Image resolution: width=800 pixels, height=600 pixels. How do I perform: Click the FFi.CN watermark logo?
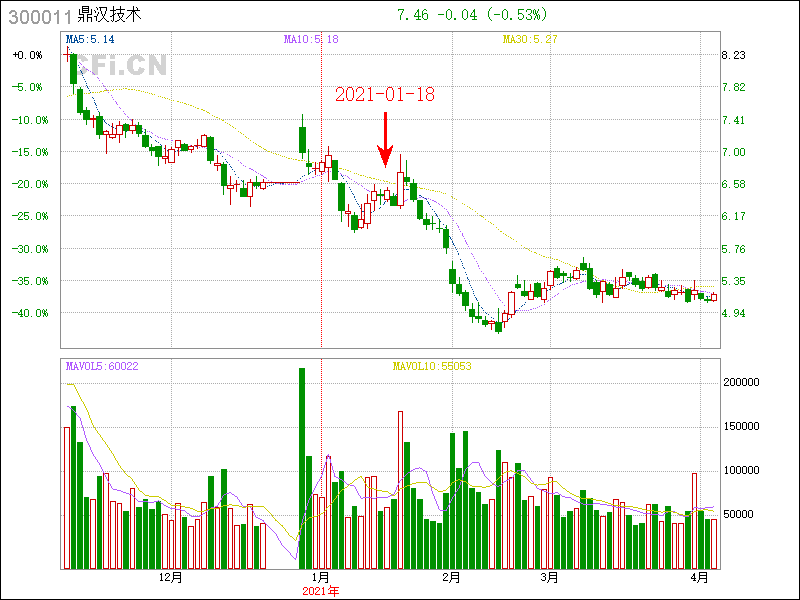120,64
